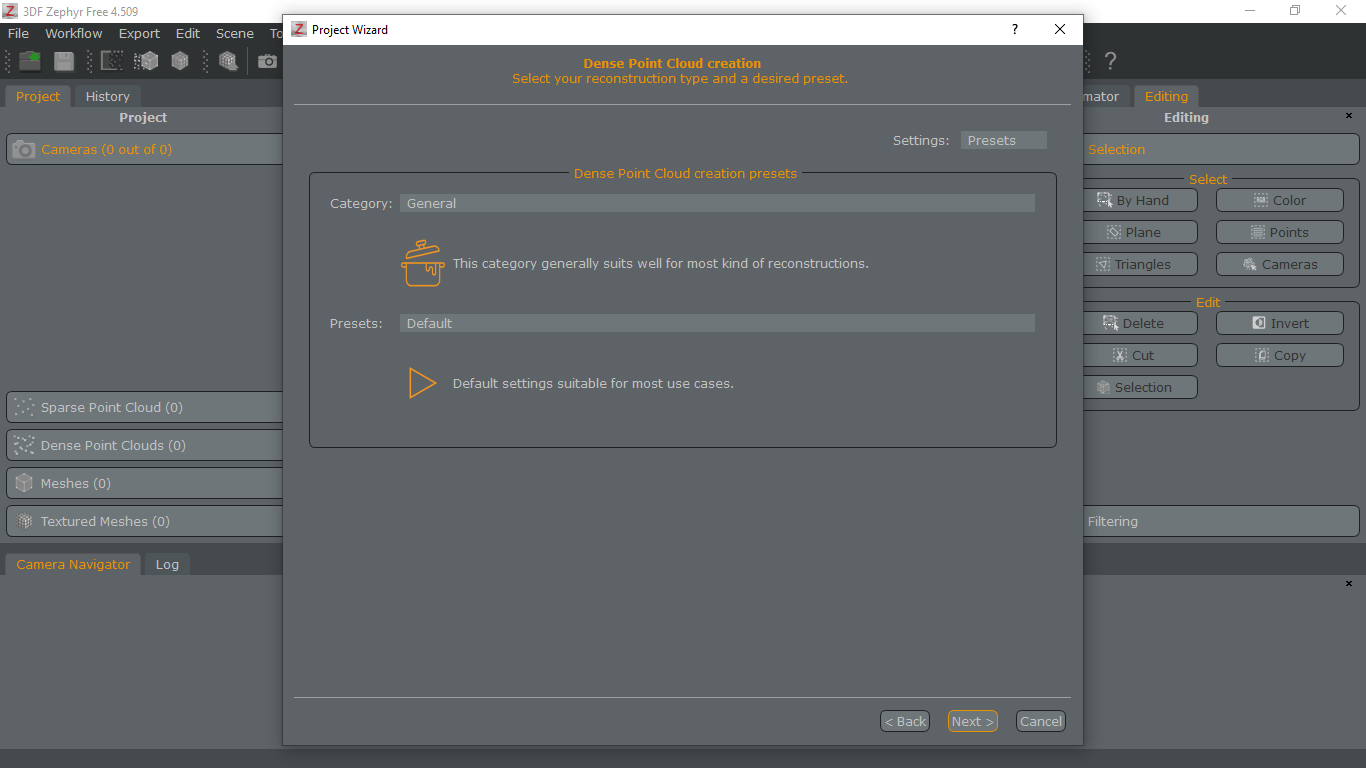Image resolution: width=1366 pixels, height=768 pixels.
Task: Switch to the History tab
Action: point(107,96)
